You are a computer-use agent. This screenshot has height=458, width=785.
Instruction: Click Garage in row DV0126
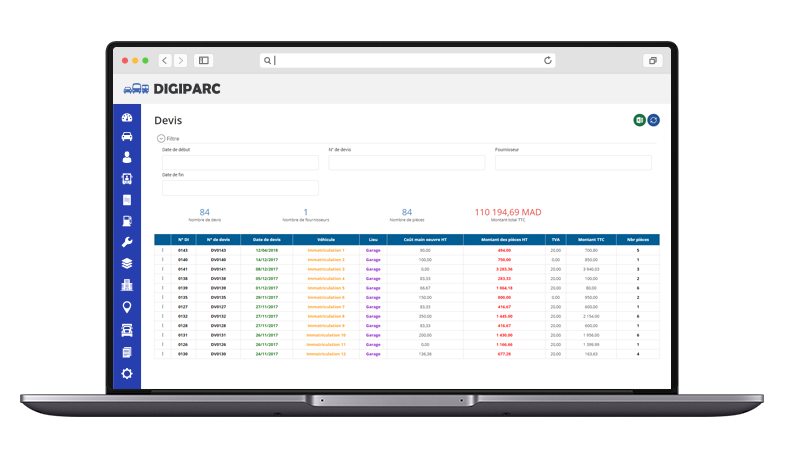pyautogui.click(x=373, y=344)
